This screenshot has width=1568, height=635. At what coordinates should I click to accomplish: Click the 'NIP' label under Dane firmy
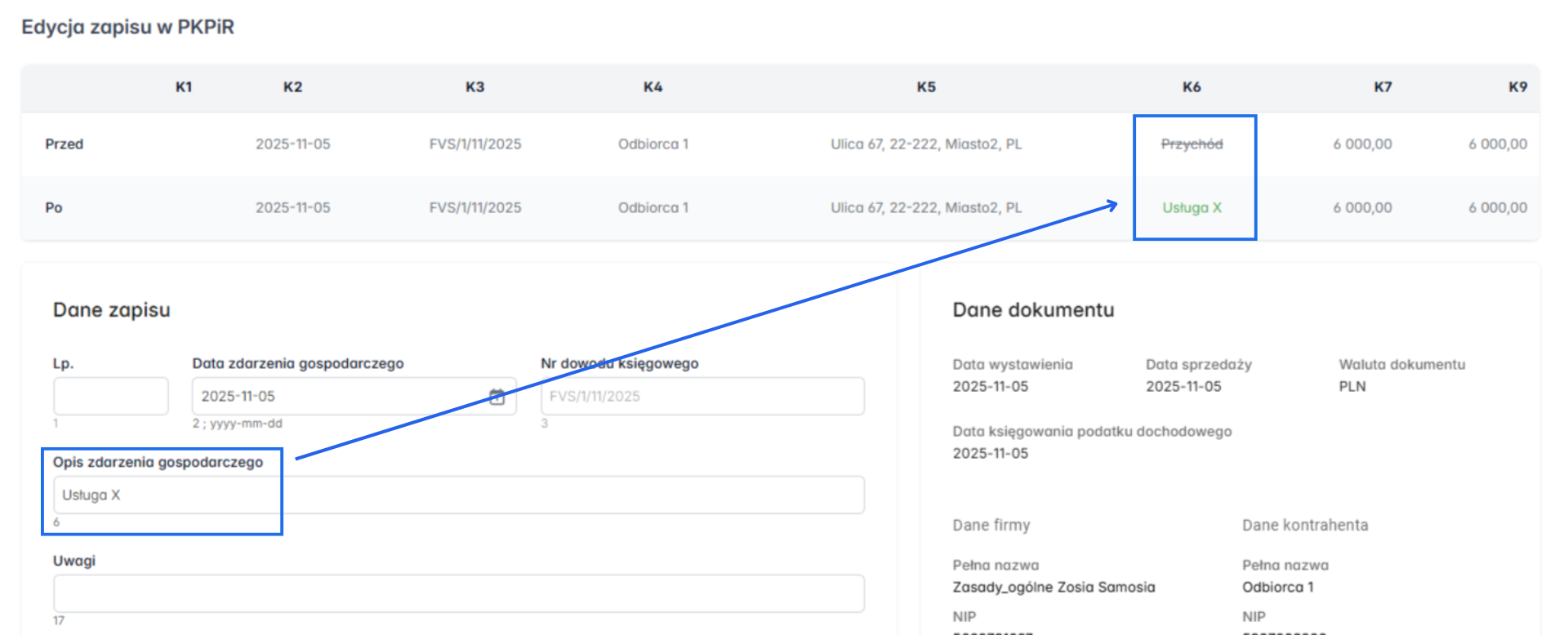[964, 616]
